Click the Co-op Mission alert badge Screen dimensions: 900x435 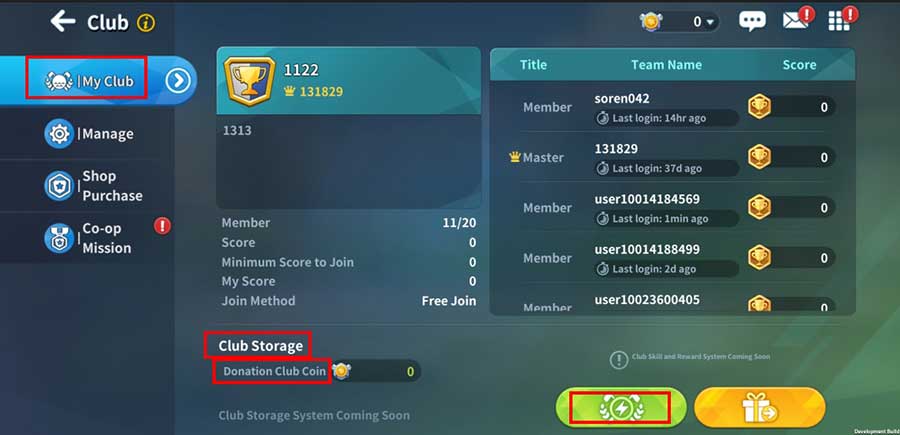pyautogui.click(x=162, y=226)
